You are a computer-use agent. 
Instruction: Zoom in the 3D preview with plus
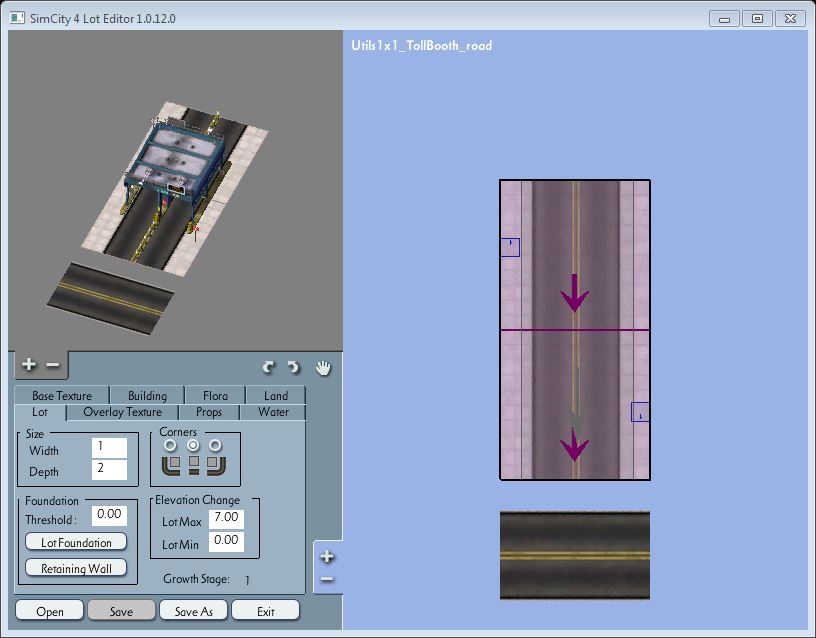29,364
